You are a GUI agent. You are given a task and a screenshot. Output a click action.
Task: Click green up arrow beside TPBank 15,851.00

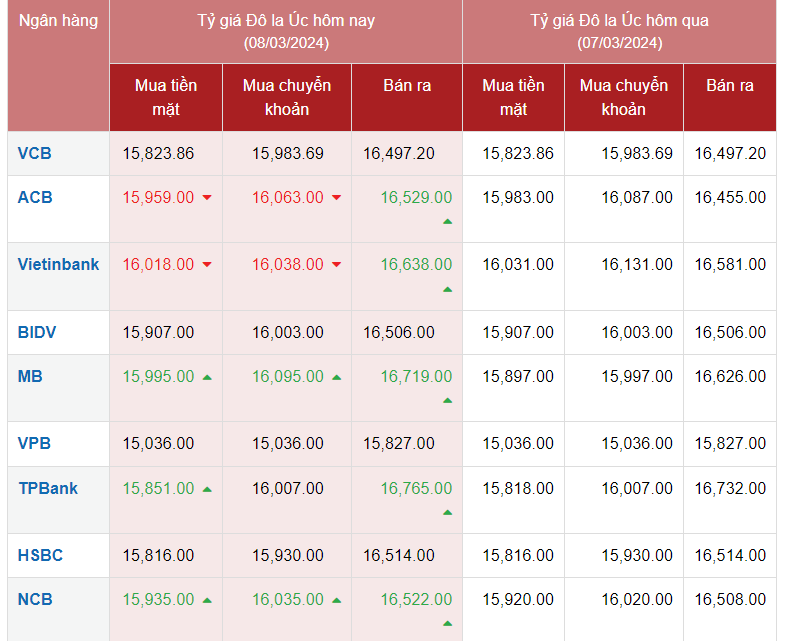(x=207, y=489)
